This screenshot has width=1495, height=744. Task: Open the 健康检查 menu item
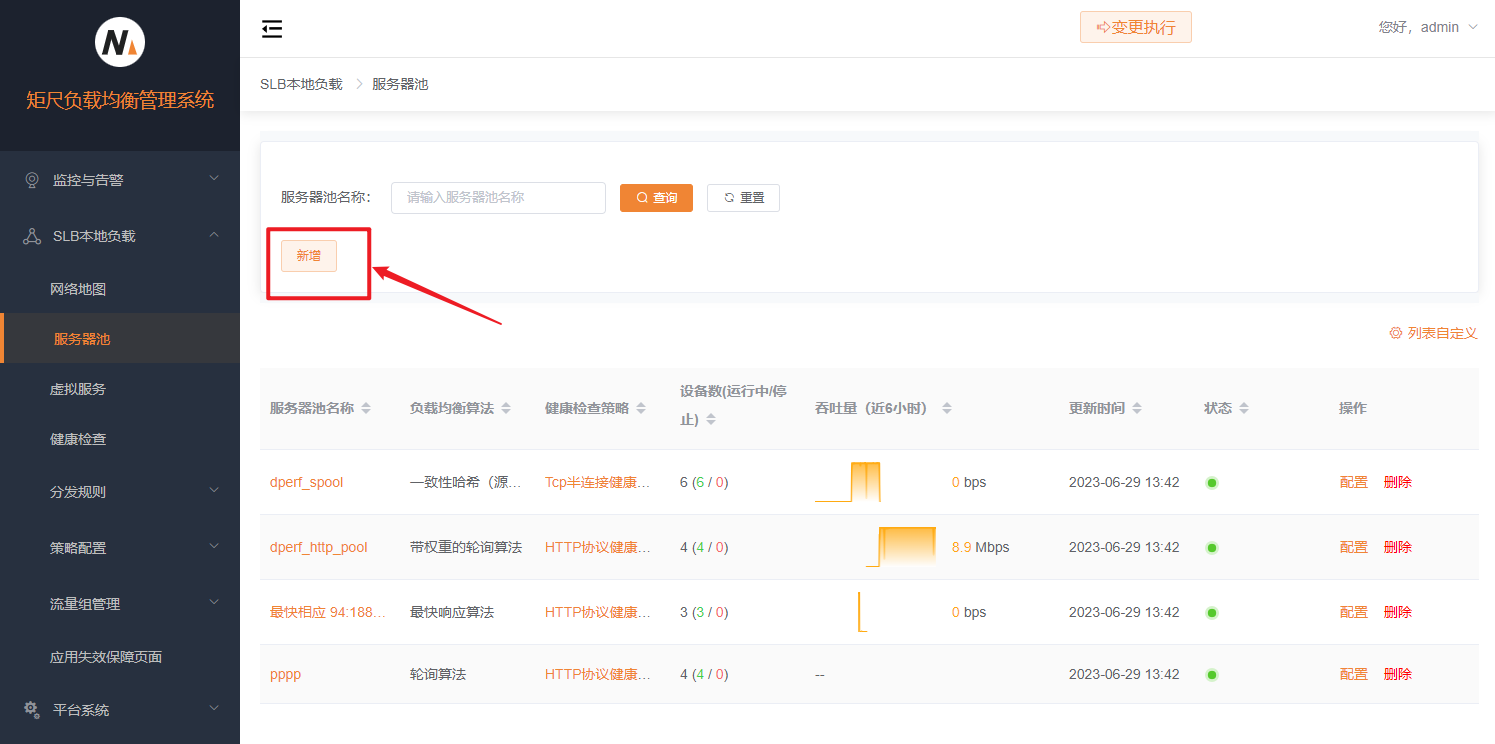78,439
